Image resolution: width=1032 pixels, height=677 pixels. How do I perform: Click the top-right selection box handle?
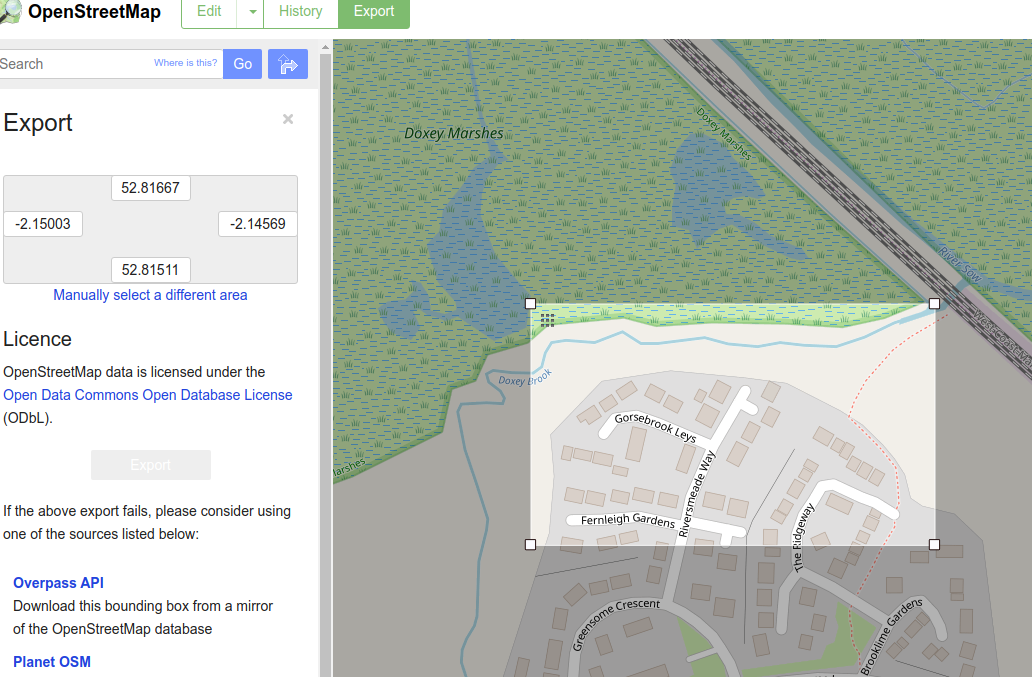point(934,303)
